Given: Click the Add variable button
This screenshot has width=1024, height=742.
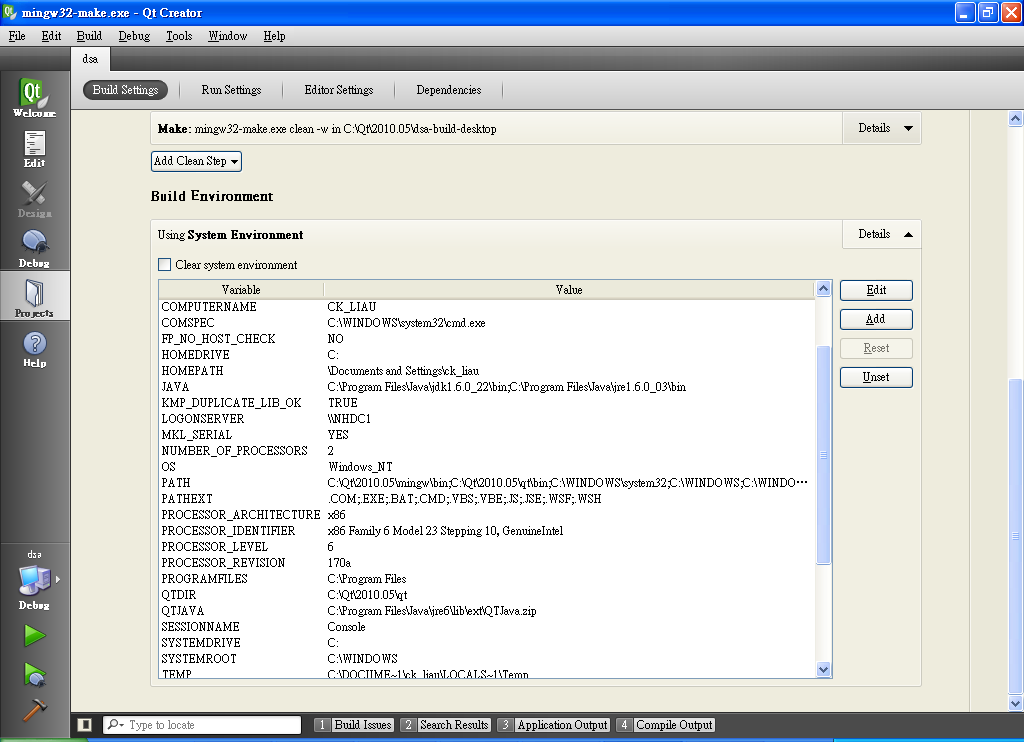Looking at the screenshot, I should 876,319.
